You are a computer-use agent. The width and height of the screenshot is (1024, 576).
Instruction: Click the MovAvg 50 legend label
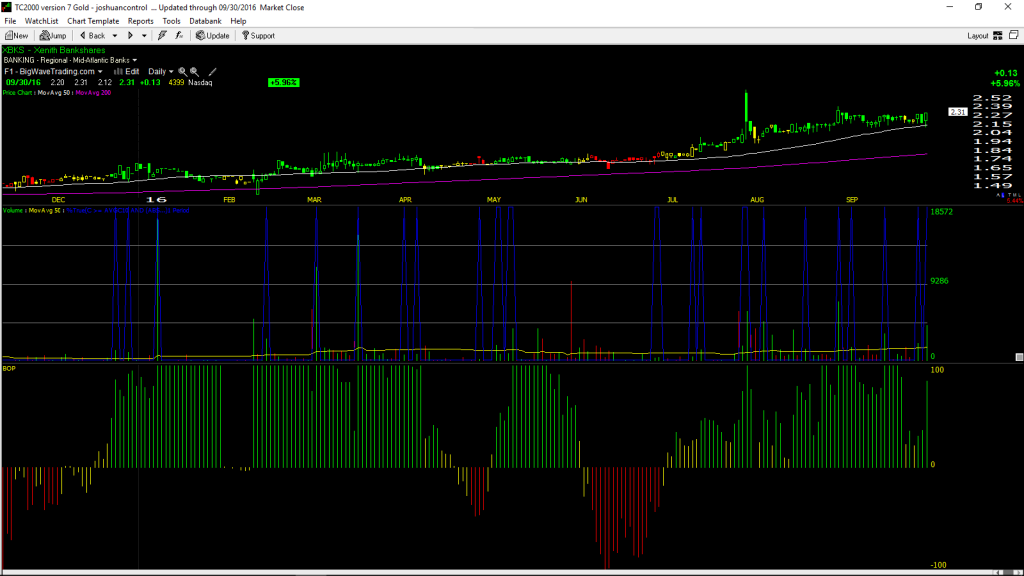[54, 93]
